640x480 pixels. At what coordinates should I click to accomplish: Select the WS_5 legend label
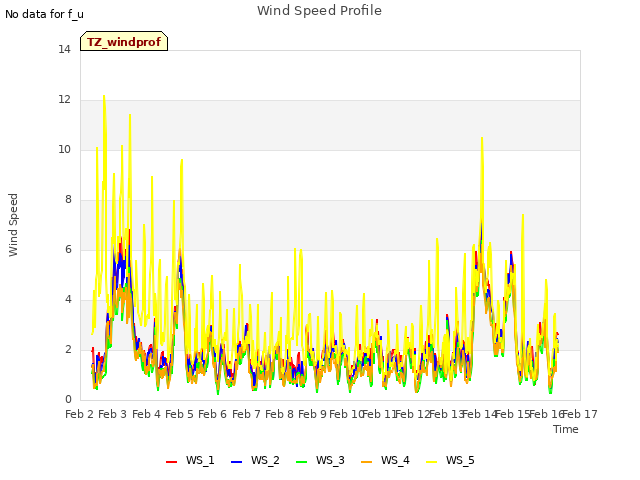460,460
